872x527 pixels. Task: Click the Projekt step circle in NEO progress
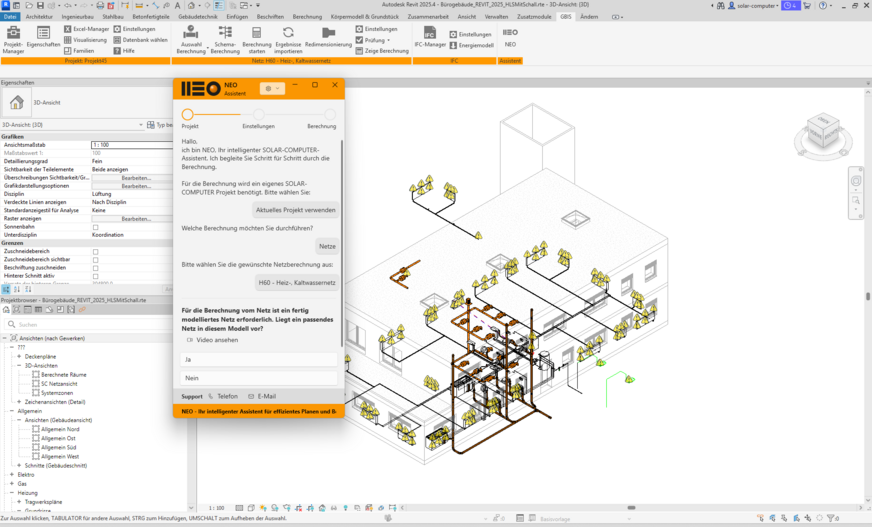[187, 115]
